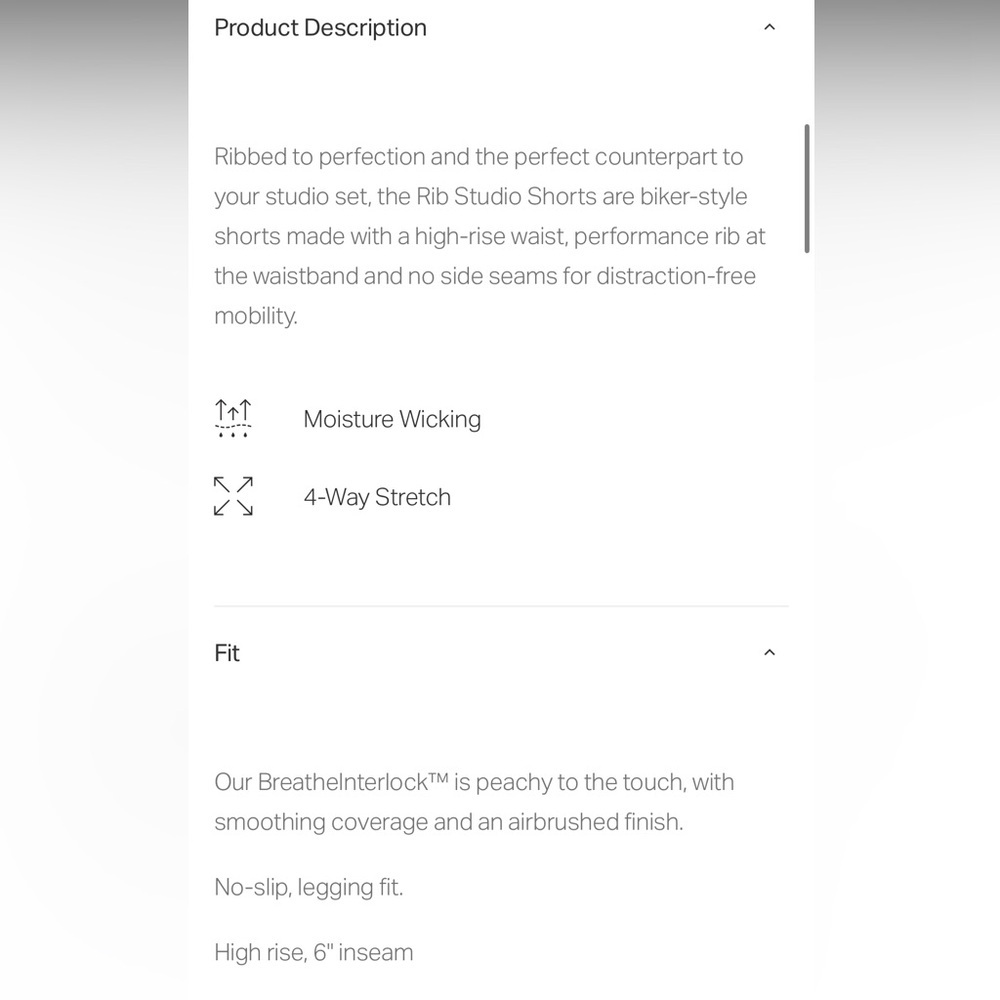Click the divider line above Fit
1000x1000 pixels.
(501, 606)
